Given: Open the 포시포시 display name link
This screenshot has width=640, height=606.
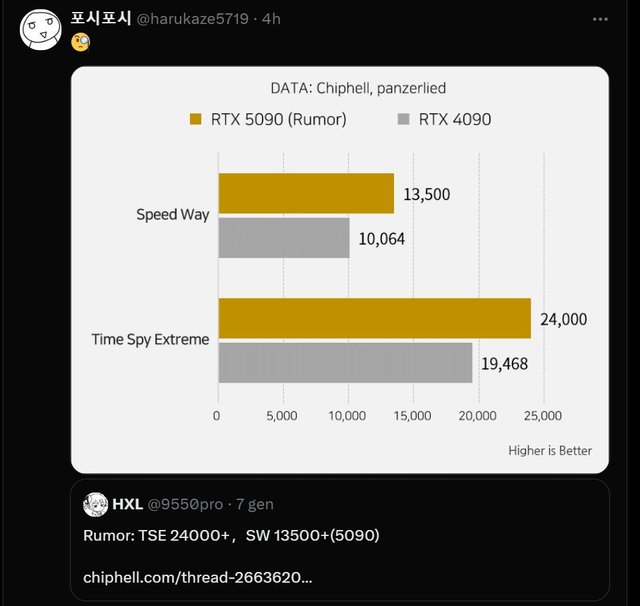Looking at the screenshot, I should tap(101, 19).
